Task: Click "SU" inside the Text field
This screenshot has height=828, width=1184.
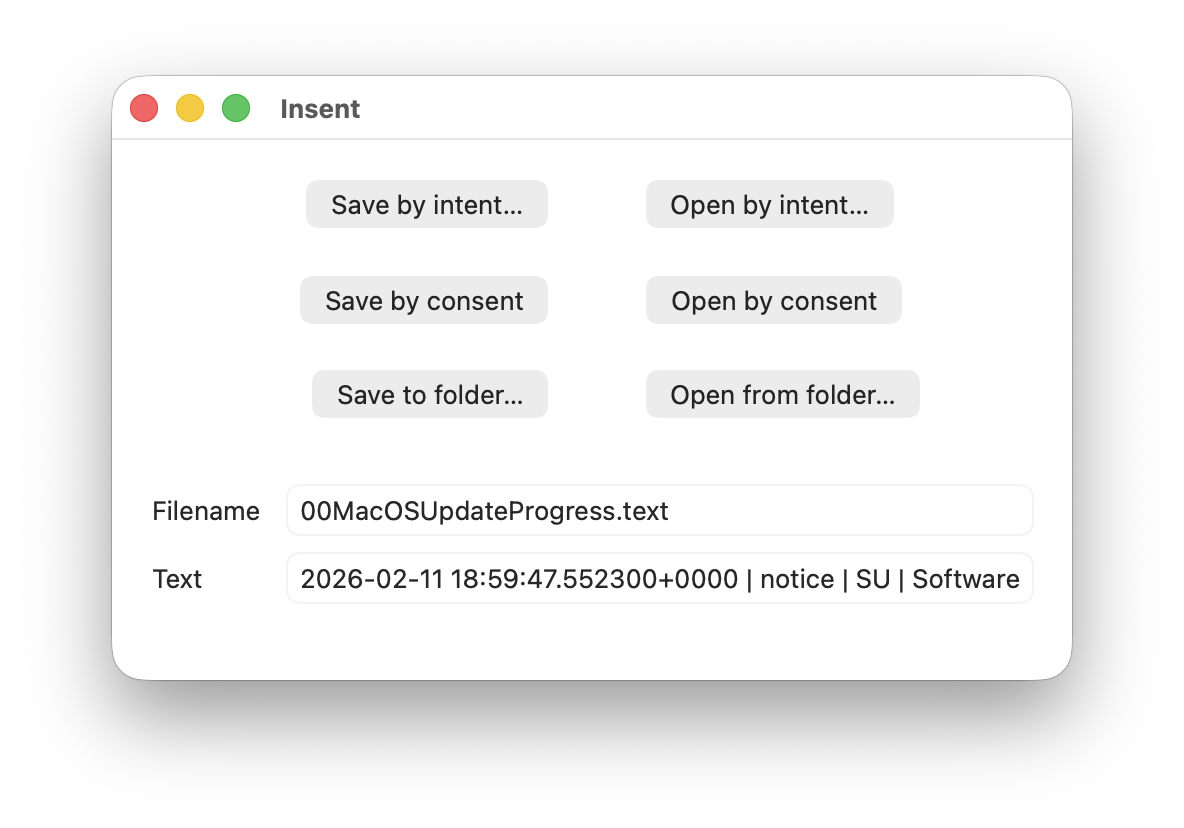Action: click(873, 579)
